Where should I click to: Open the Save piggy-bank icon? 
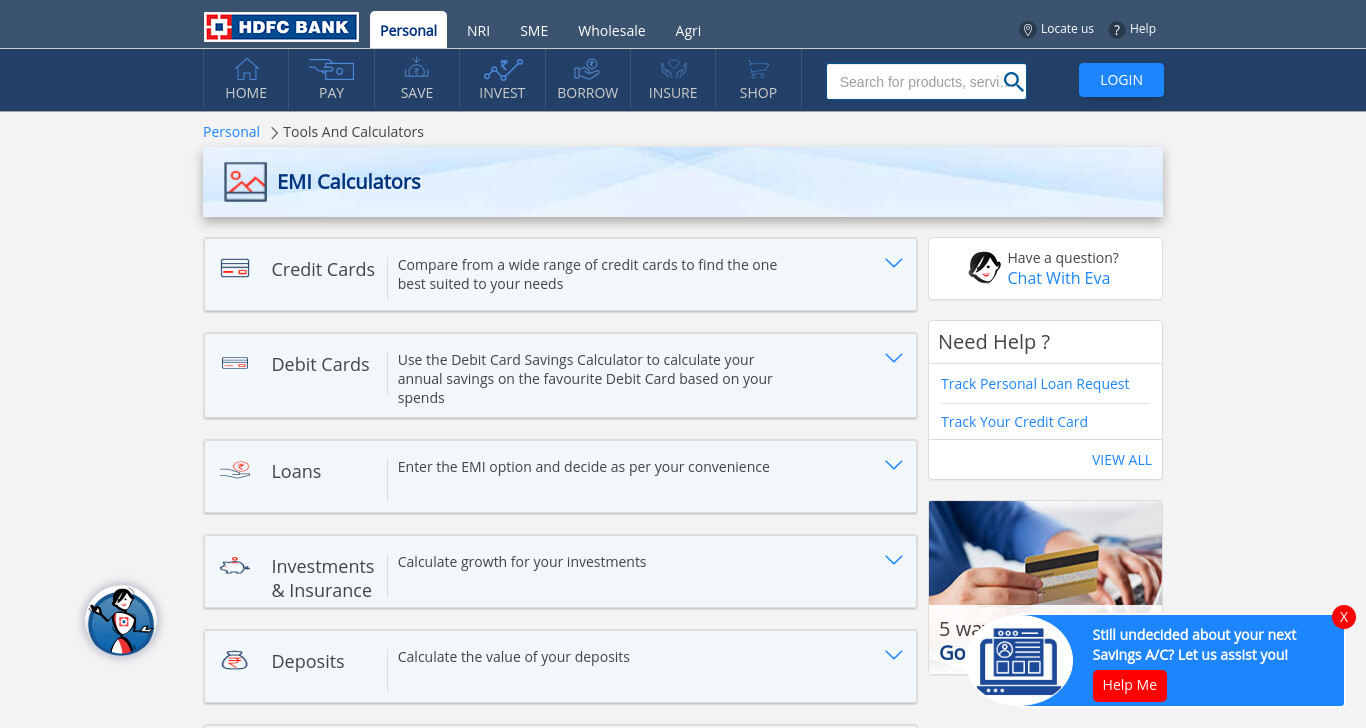point(417,69)
